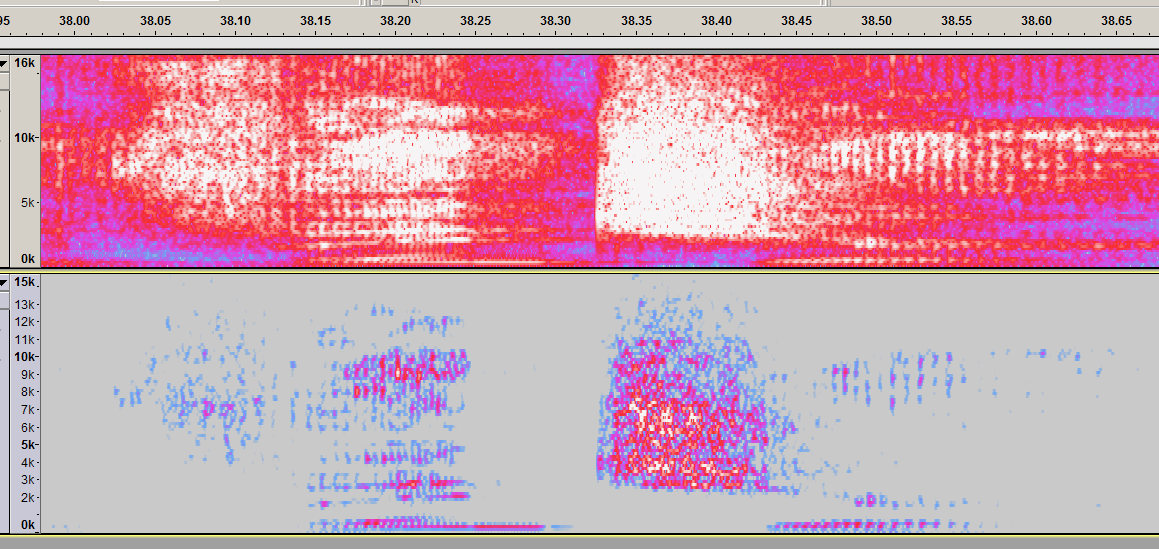Open the lower track's dropdown menu arrow
1159x549 pixels.
coord(4,282)
